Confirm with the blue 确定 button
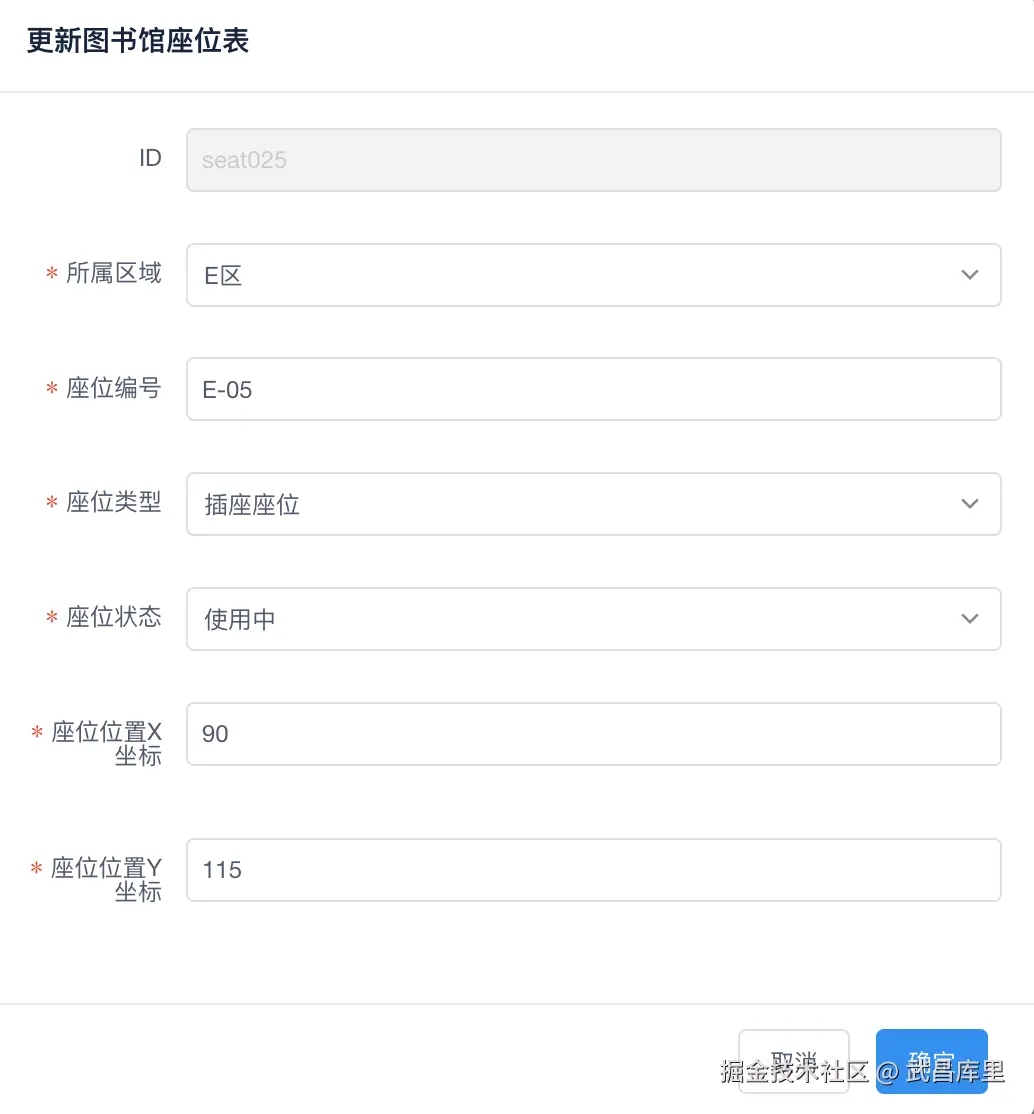The image size is (1034, 1114). pos(931,1061)
